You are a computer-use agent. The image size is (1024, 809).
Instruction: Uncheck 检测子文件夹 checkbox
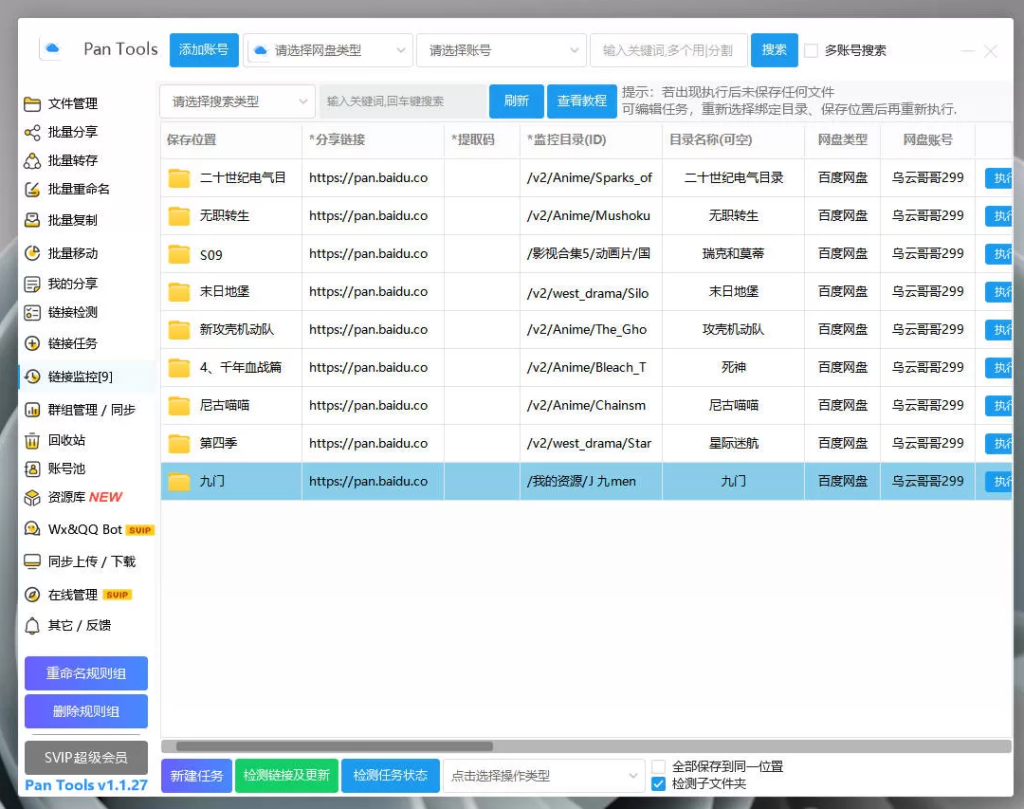[x=659, y=784]
